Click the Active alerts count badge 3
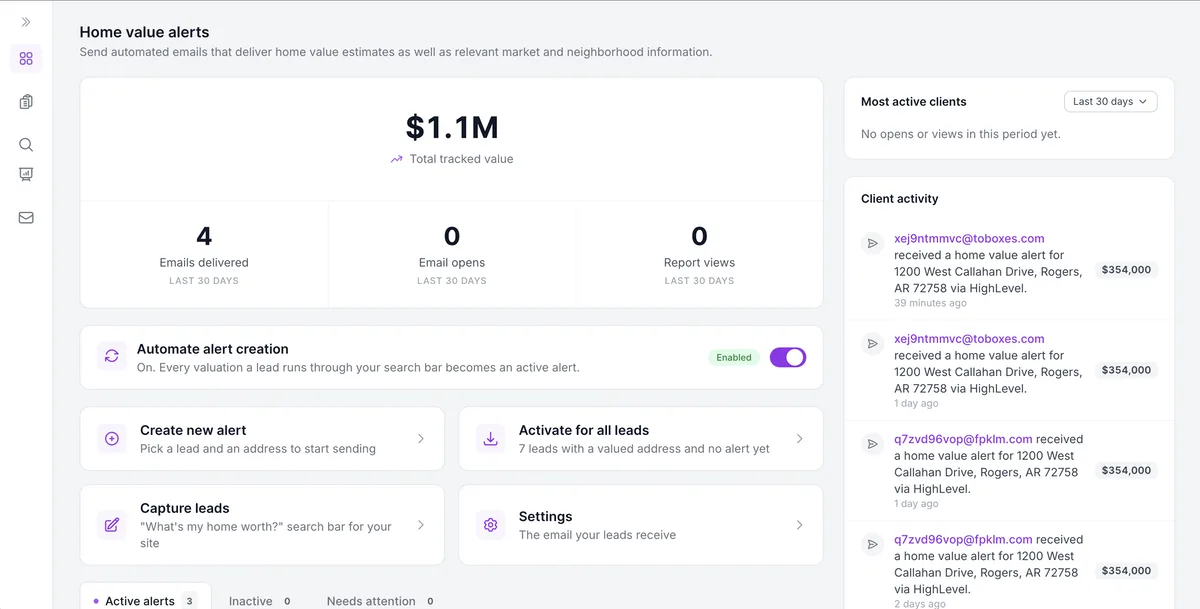Viewport: 1200px width, 609px height. click(x=189, y=601)
